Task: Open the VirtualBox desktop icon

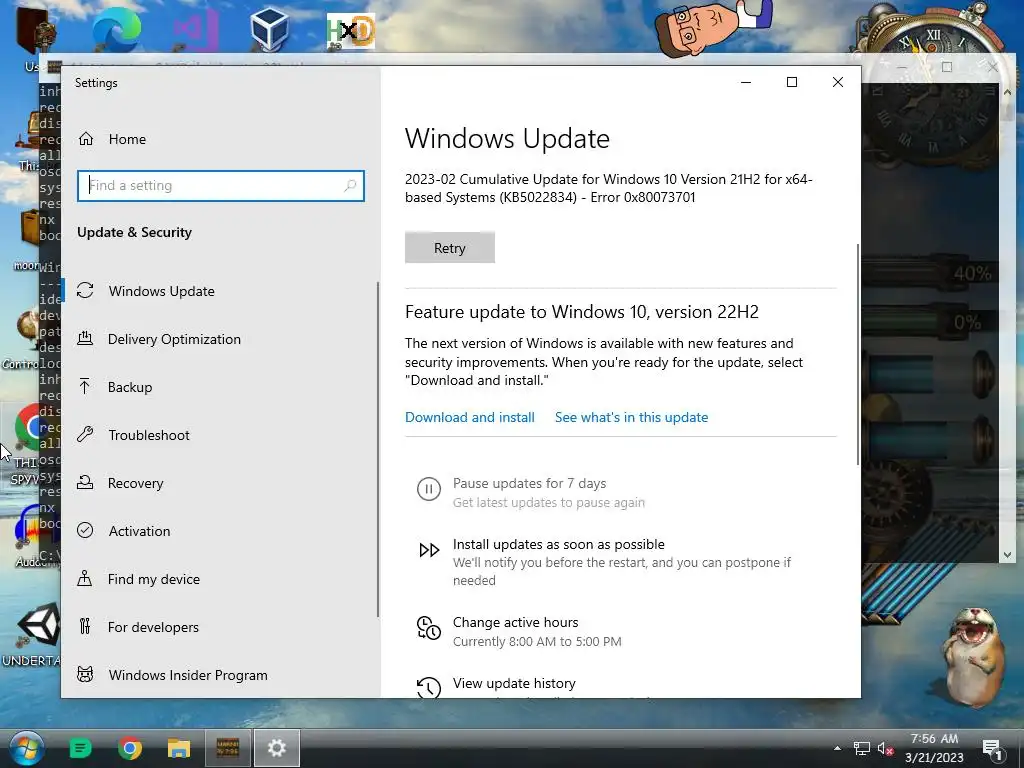Action: [x=270, y=30]
